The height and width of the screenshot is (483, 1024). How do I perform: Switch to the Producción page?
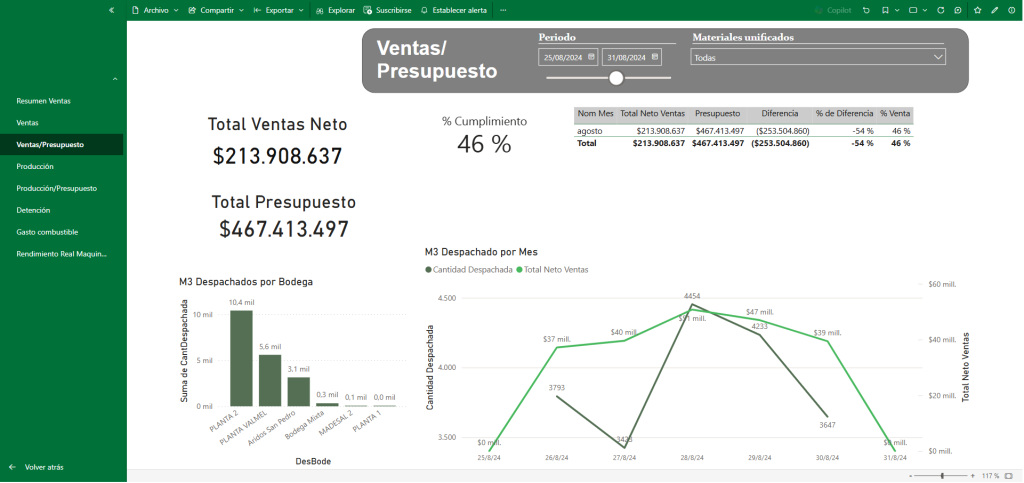(x=35, y=166)
